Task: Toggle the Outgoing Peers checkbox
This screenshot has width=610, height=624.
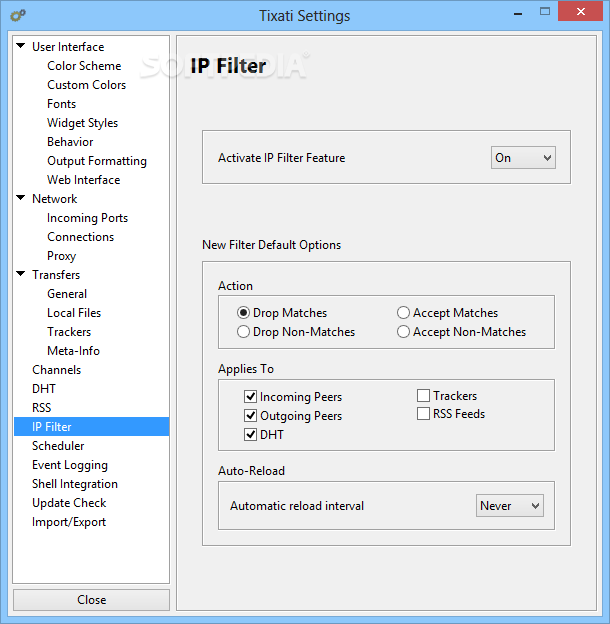Action: (x=250, y=415)
